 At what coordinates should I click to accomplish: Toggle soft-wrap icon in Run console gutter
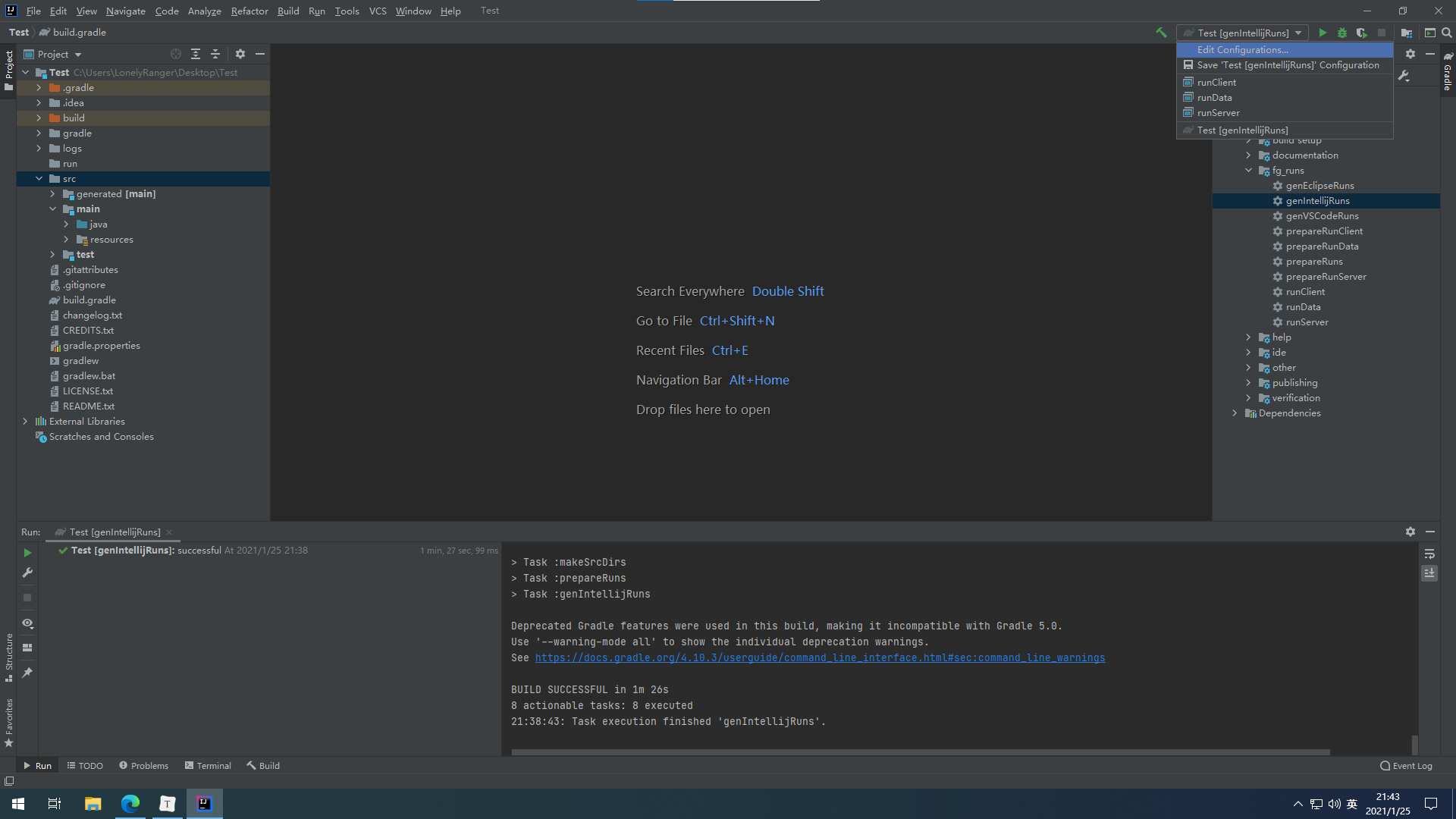point(1429,554)
